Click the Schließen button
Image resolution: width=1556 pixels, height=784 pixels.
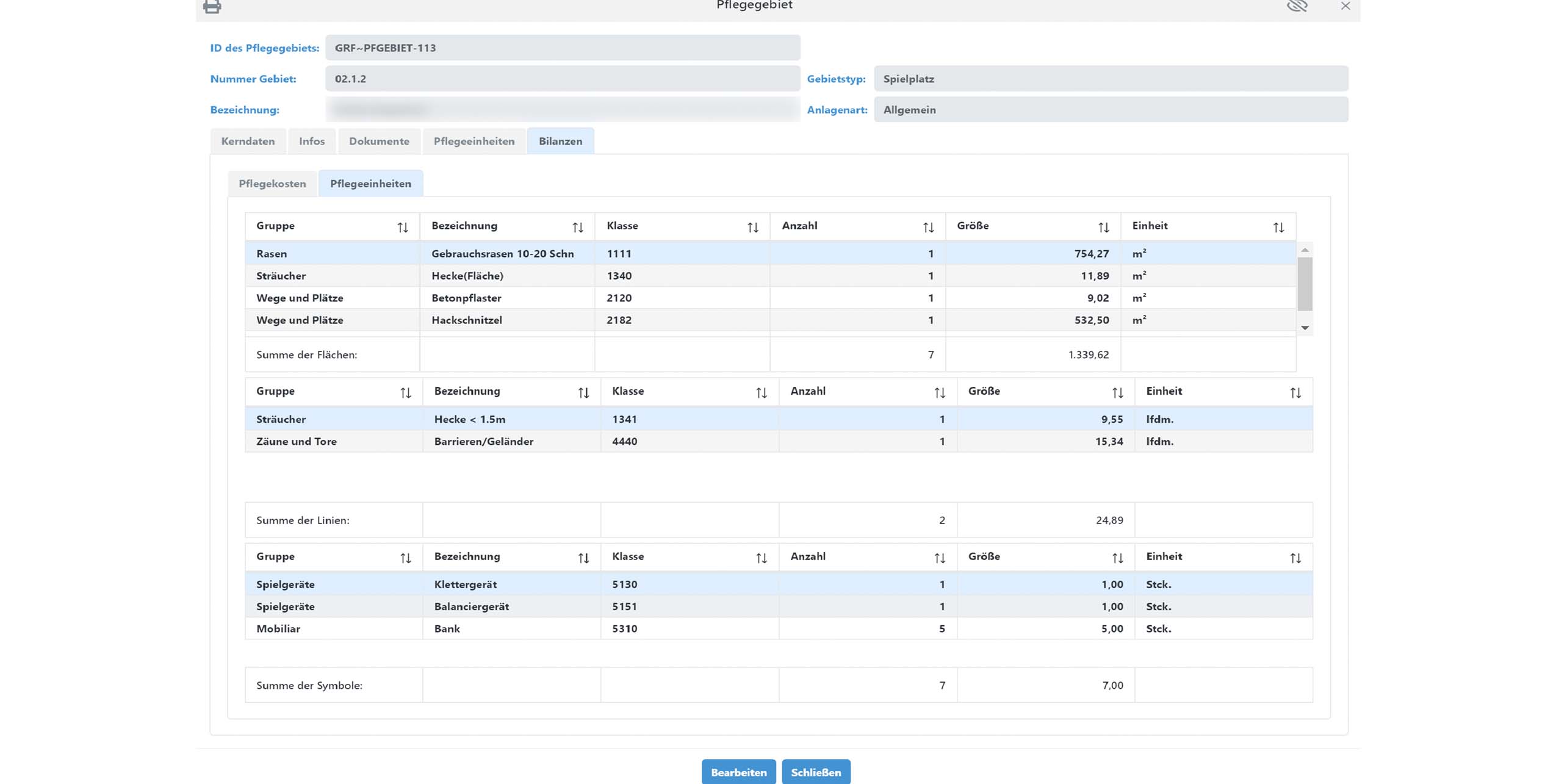pos(816,771)
